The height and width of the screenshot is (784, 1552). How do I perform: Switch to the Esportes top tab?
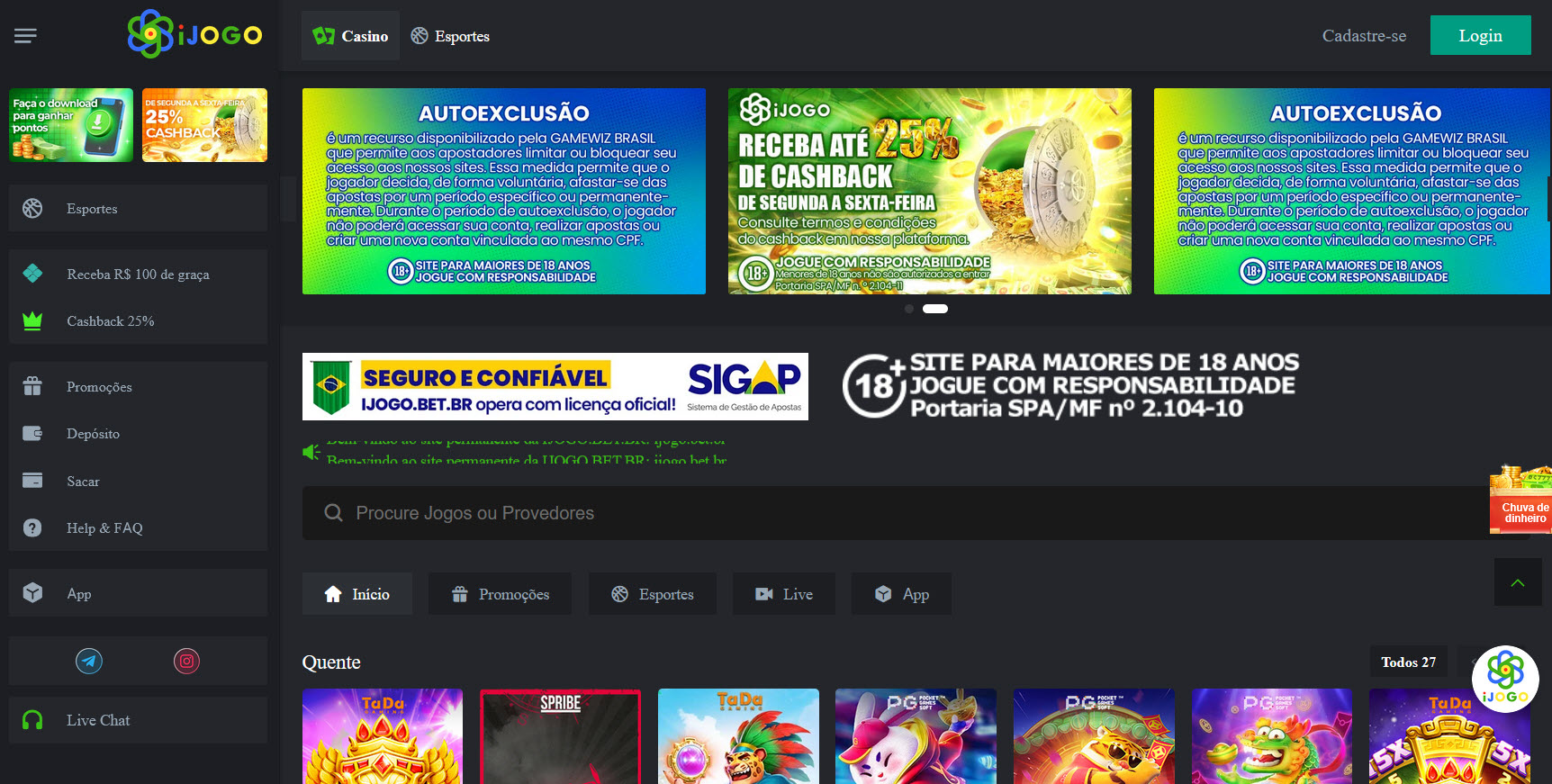click(x=450, y=36)
